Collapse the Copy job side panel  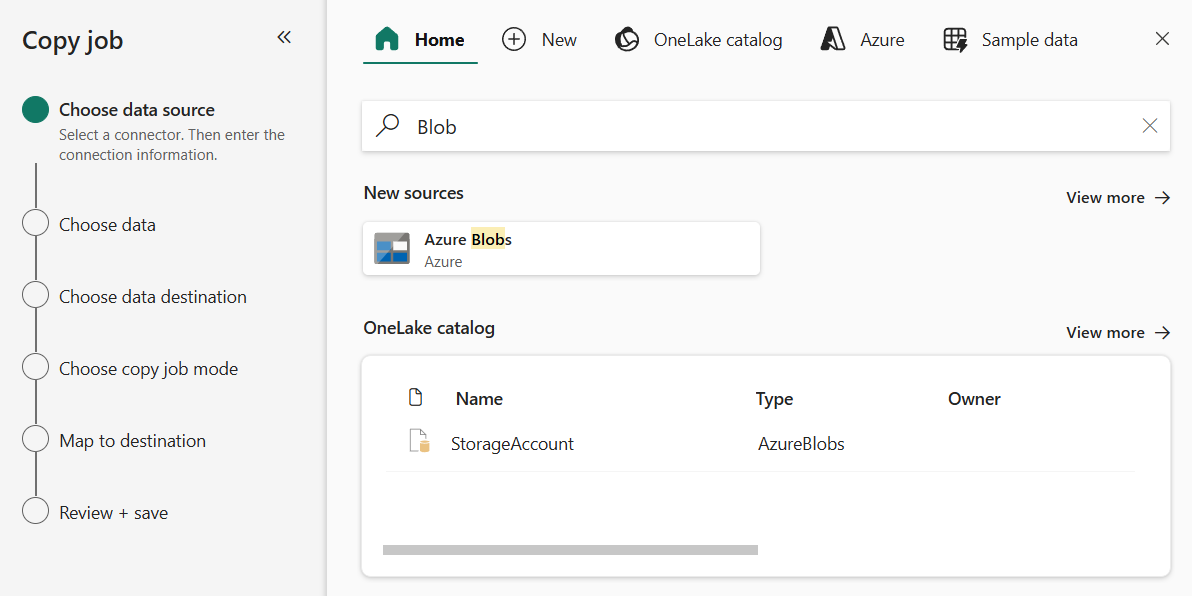pos(284,38)
